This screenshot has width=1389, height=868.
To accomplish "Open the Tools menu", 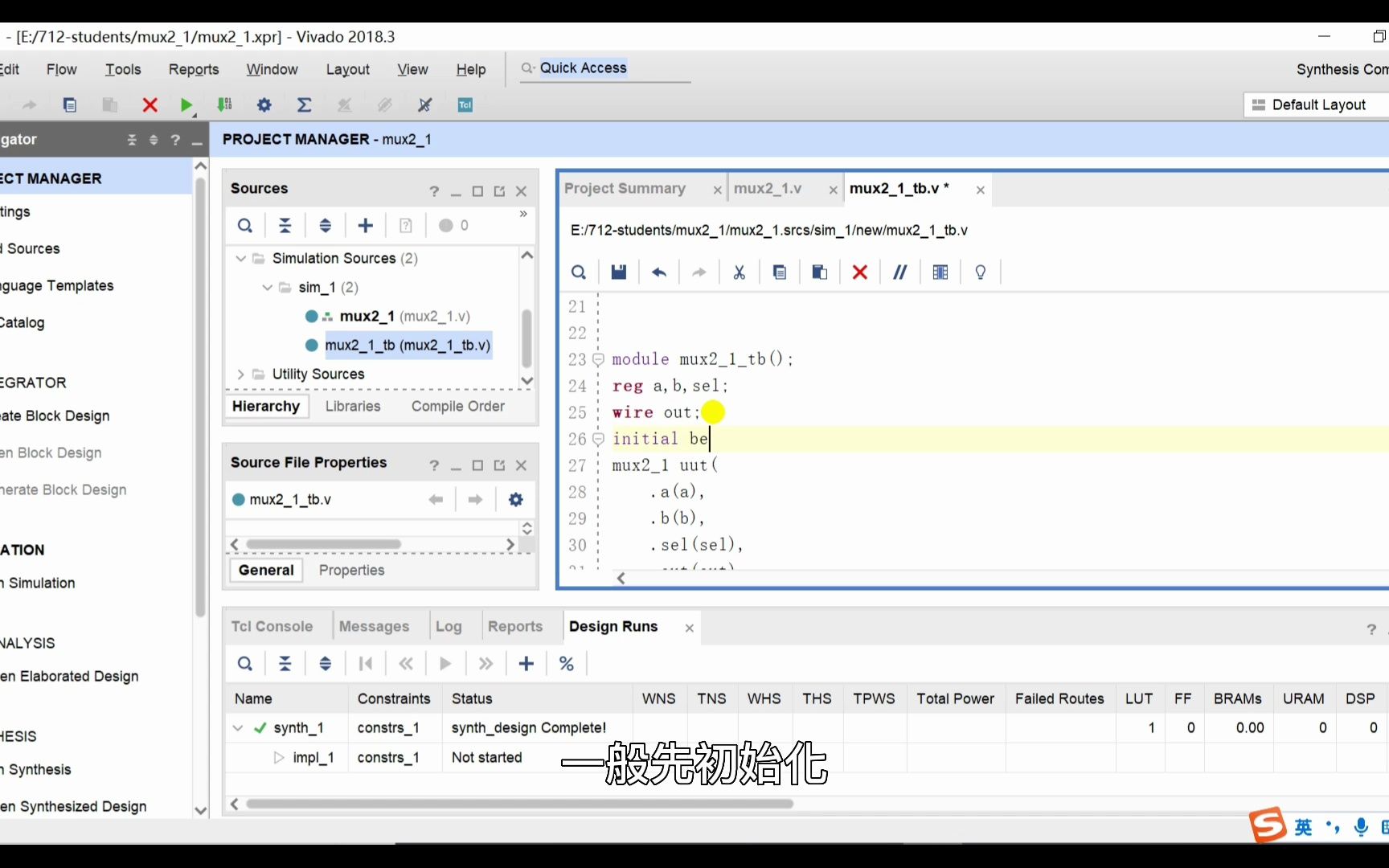I will (x=123, y=69).
